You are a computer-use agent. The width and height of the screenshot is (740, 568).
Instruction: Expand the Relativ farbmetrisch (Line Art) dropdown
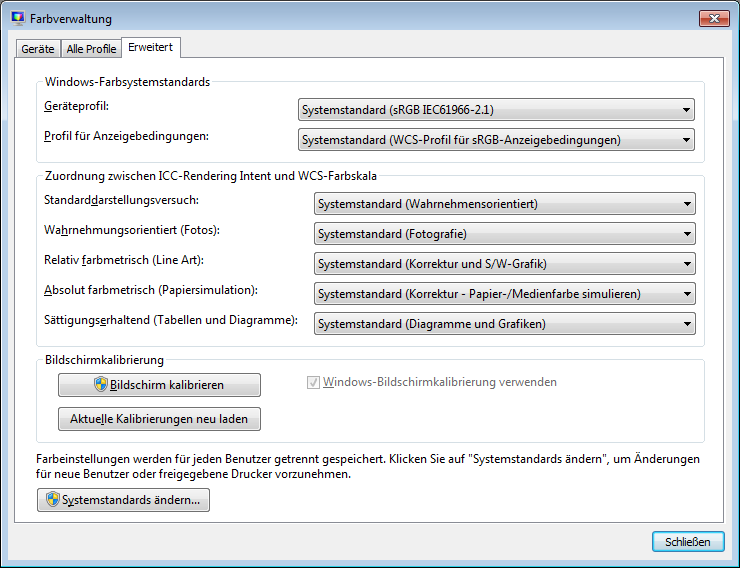(x=505, y=264)
